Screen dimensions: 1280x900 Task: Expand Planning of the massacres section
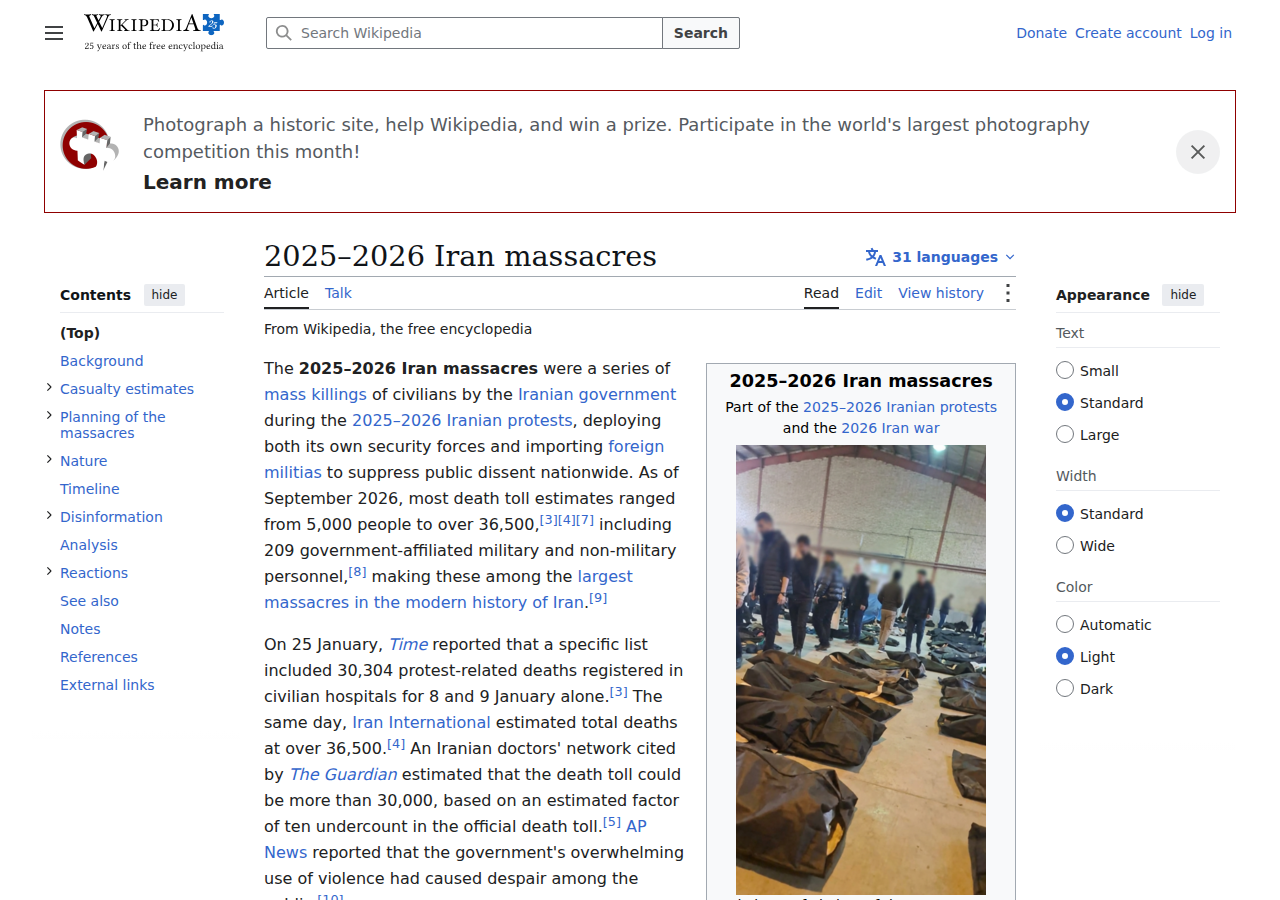pyautogui.click(x=49, y=416)
